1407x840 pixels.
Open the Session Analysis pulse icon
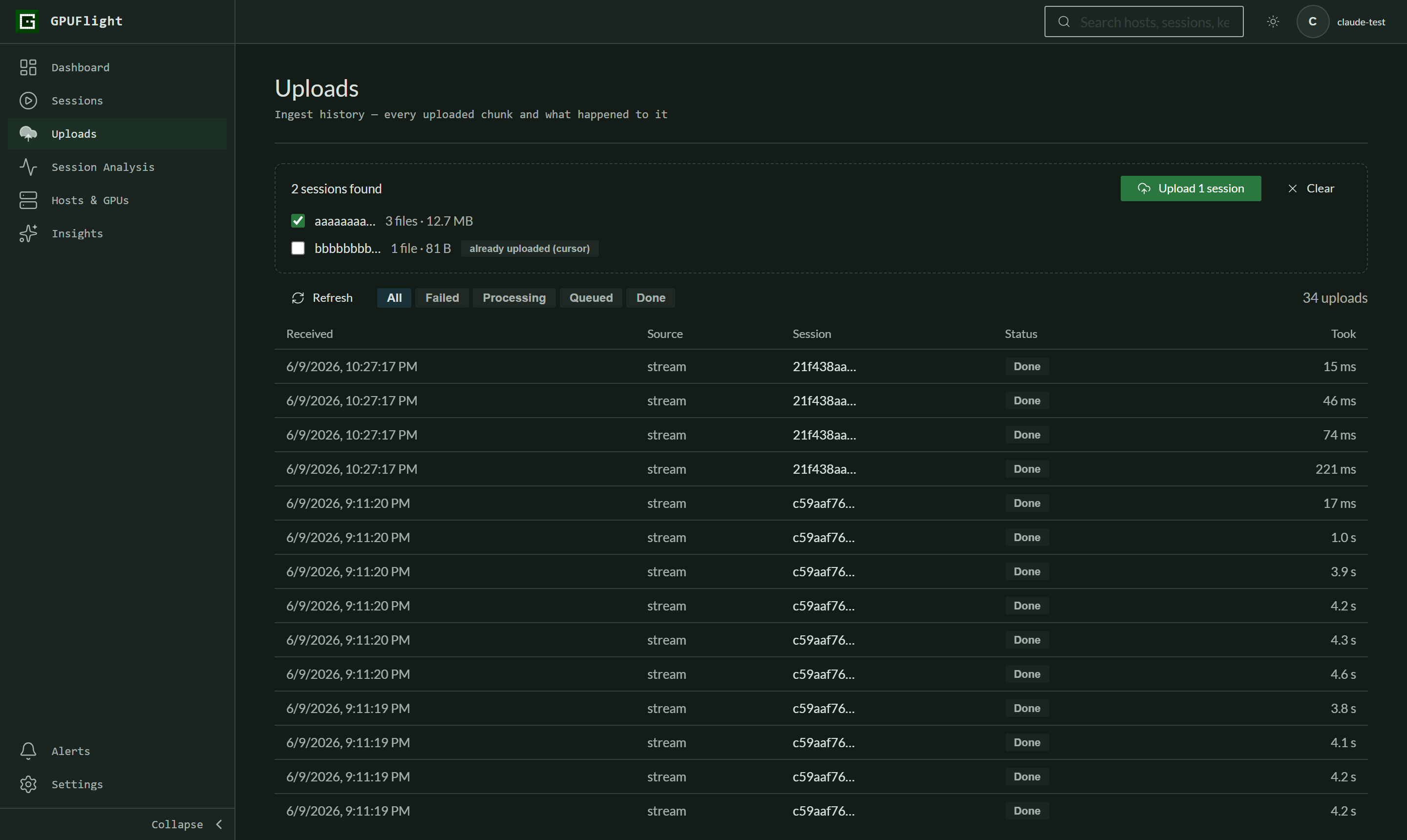pos(28,167)
